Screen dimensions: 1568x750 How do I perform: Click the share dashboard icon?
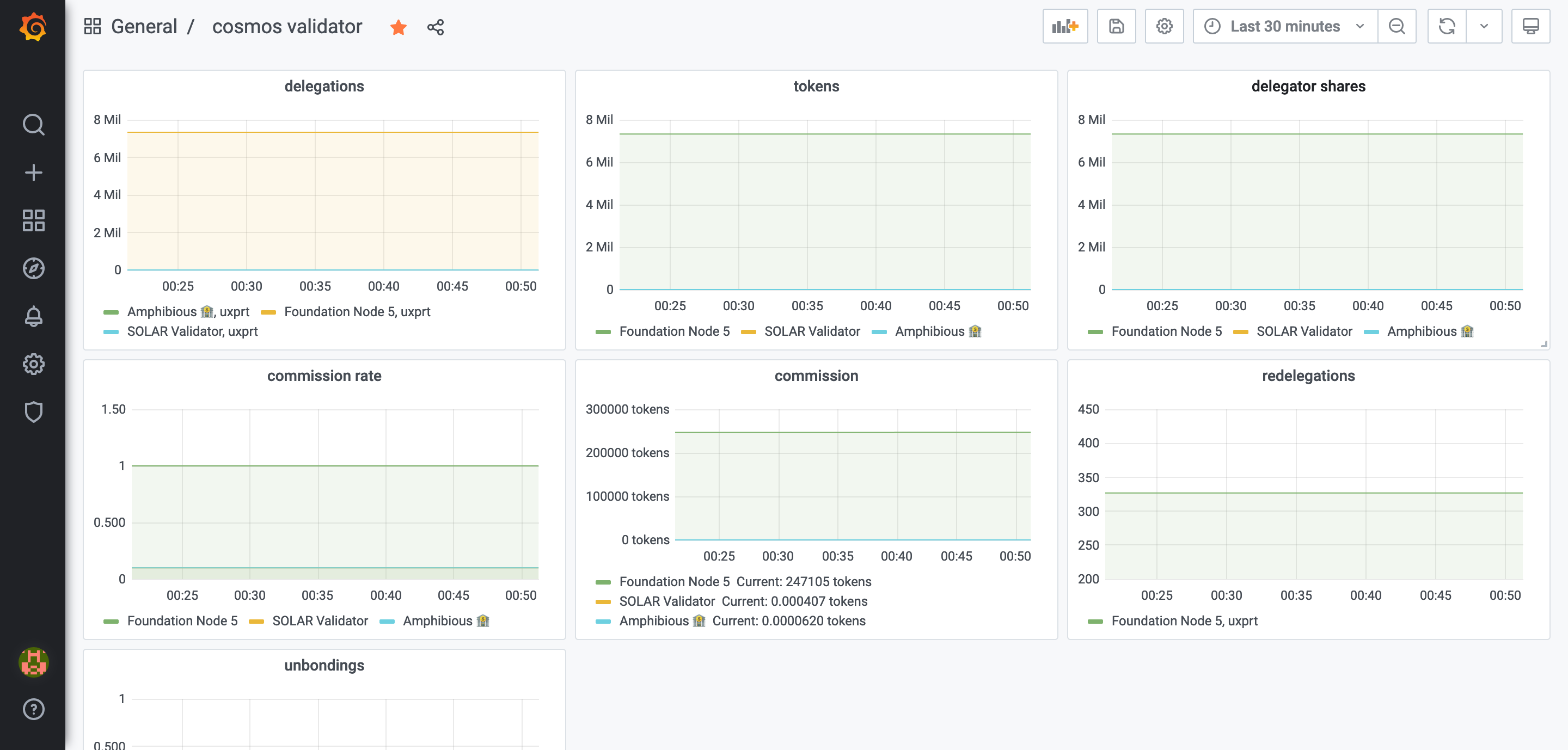[x=435, y=27]
